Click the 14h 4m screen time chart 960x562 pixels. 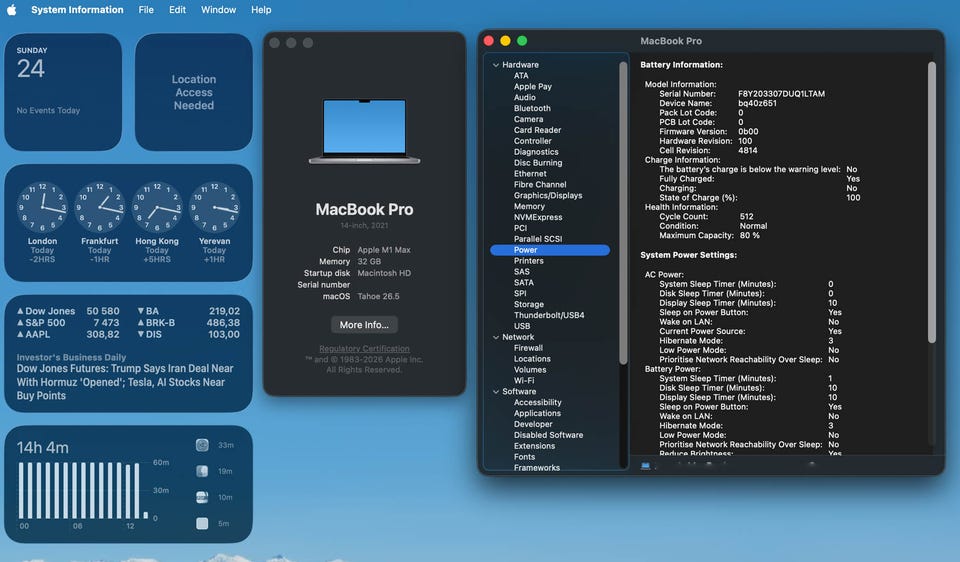click(84, 491)
